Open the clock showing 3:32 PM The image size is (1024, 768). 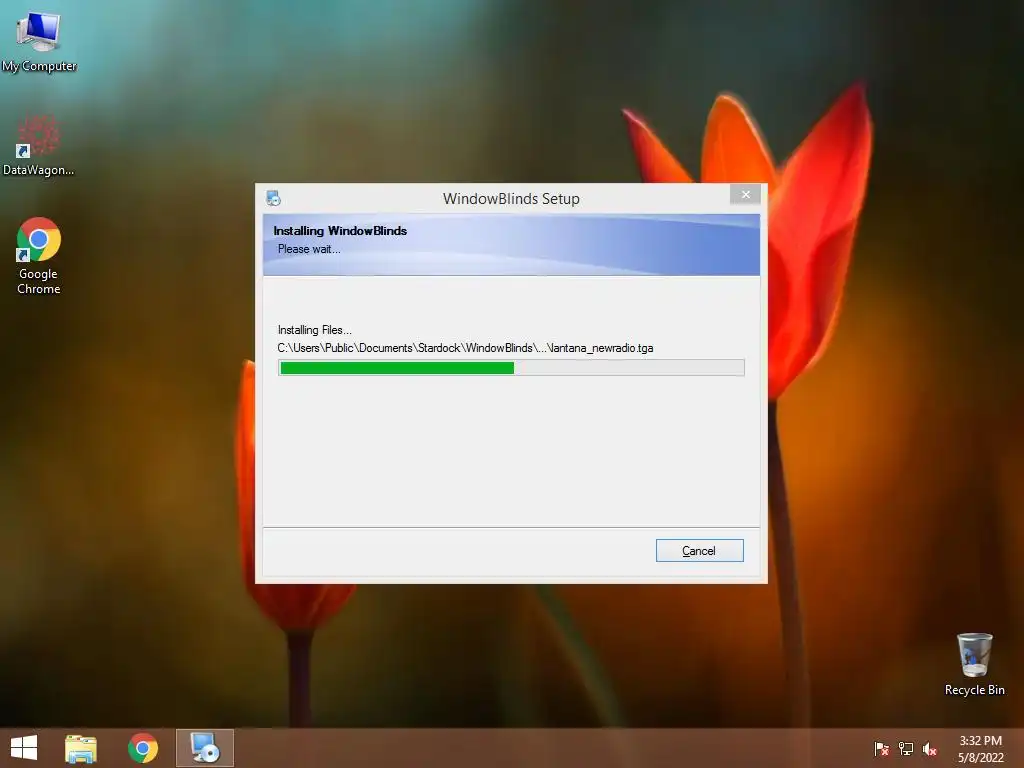[980, 748]
